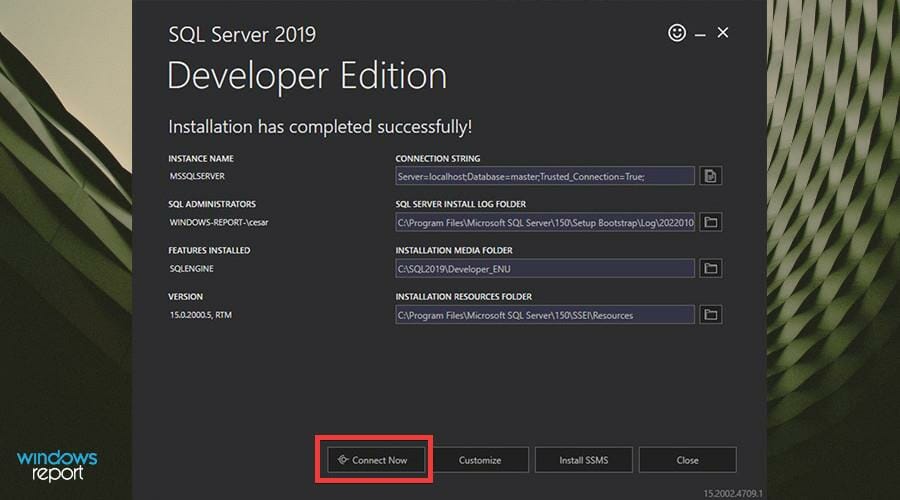The width and height of the screenshot is (900, 500).
Task: Click the 'INSTALLATION RESOURCES FOLDER' label
Action: tap(464, 297)
